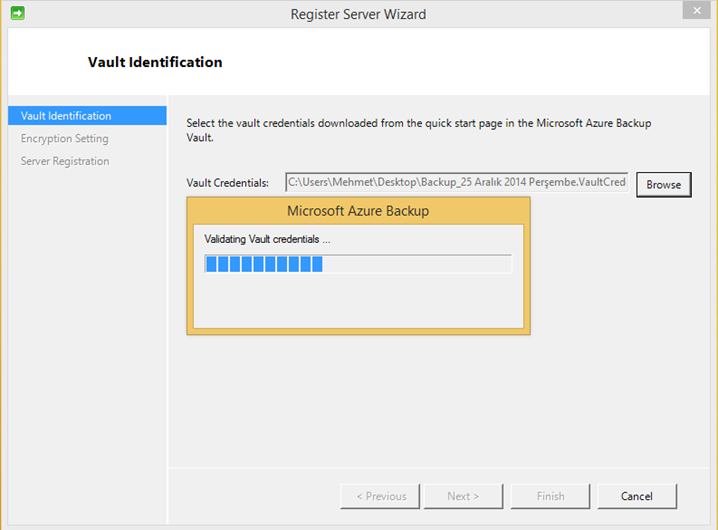Click the Cancel button
The width and height of the screenshot is (718, 530).
636,496
